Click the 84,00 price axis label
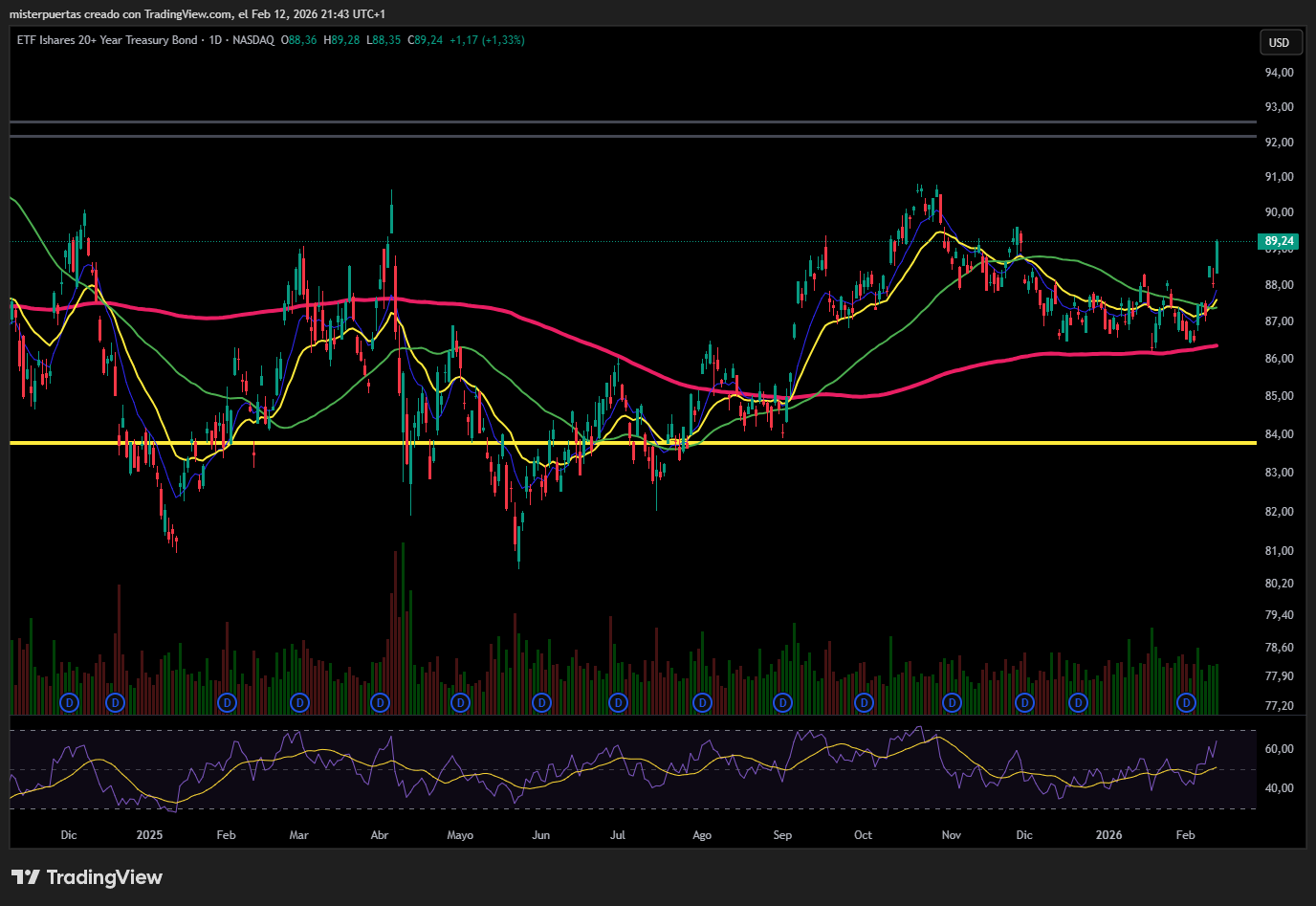Image resolution: width=1316 pixels, height=906 pixels. point(1279,433)
